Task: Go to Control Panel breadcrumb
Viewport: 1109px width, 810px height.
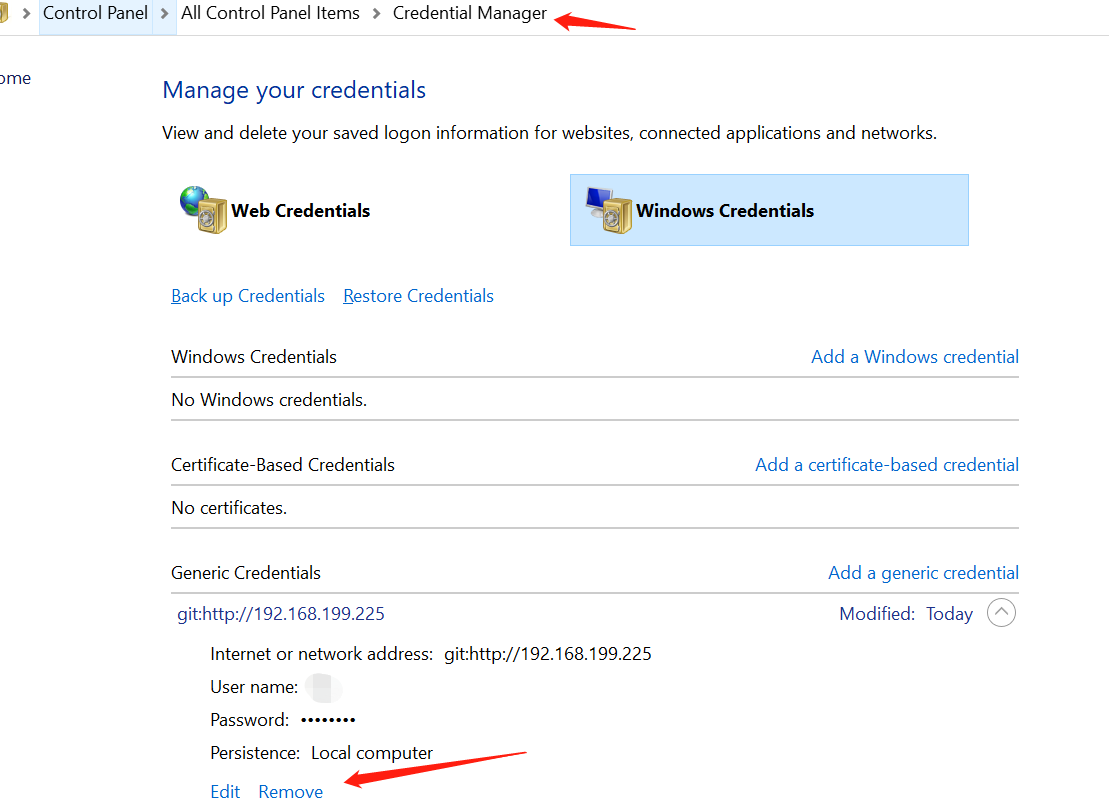Action: 95,13
